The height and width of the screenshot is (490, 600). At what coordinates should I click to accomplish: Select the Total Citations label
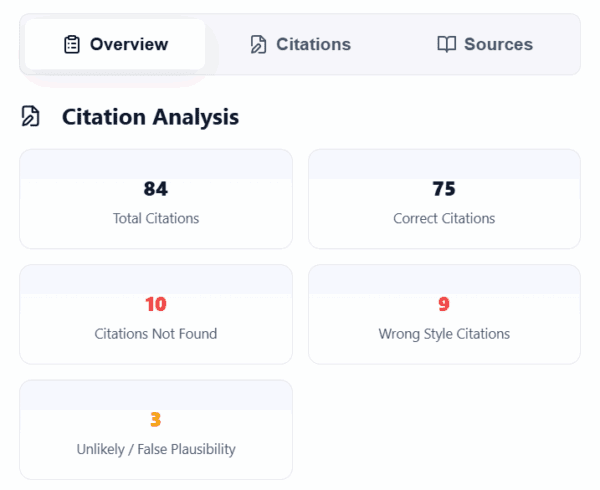point(155,218)
